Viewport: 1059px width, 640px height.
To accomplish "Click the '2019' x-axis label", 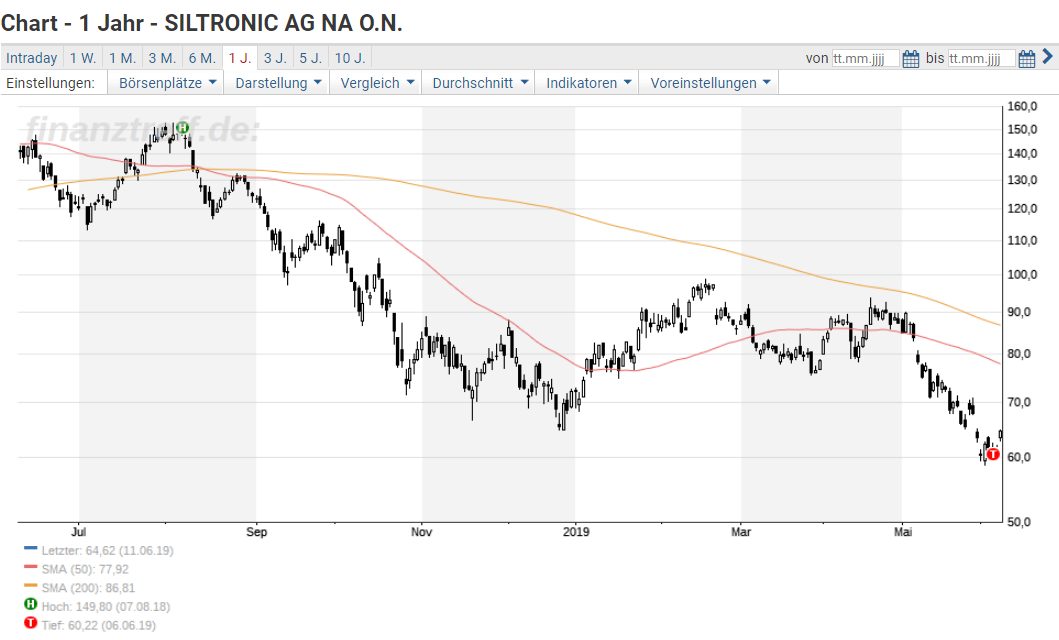I will pos(575,532).
